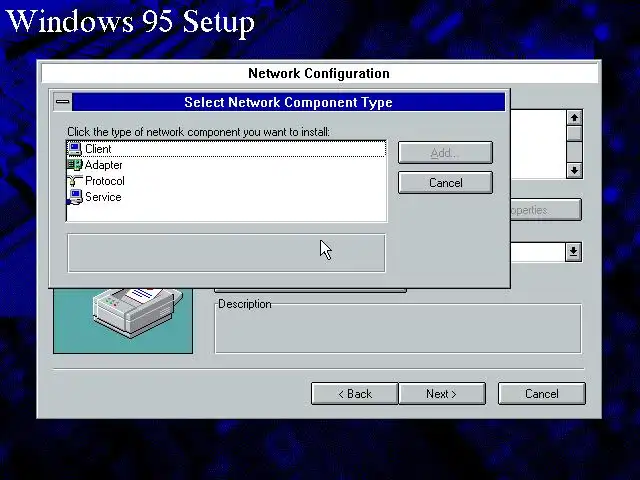The image size is (640, 480).
Task: Go back with the < Back button
Action: pos(355,394)
